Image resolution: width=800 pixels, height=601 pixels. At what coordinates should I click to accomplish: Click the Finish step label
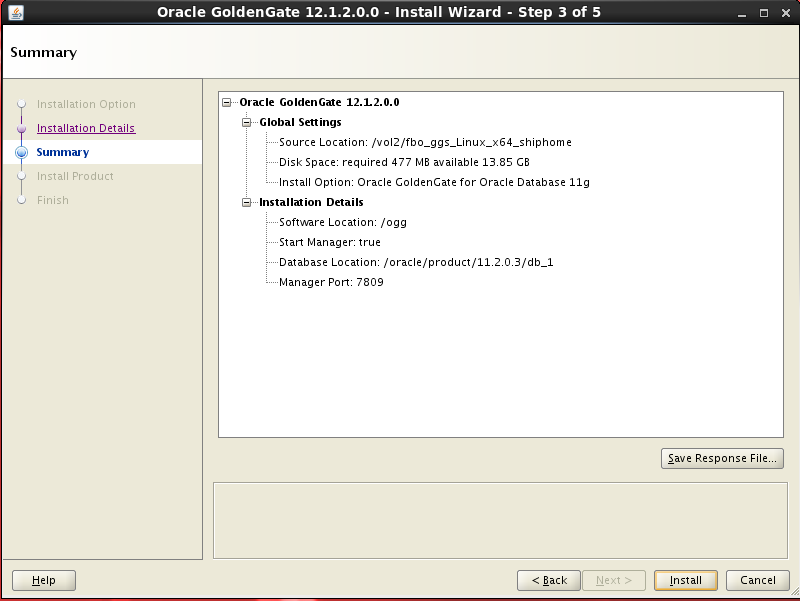(53, 200)
